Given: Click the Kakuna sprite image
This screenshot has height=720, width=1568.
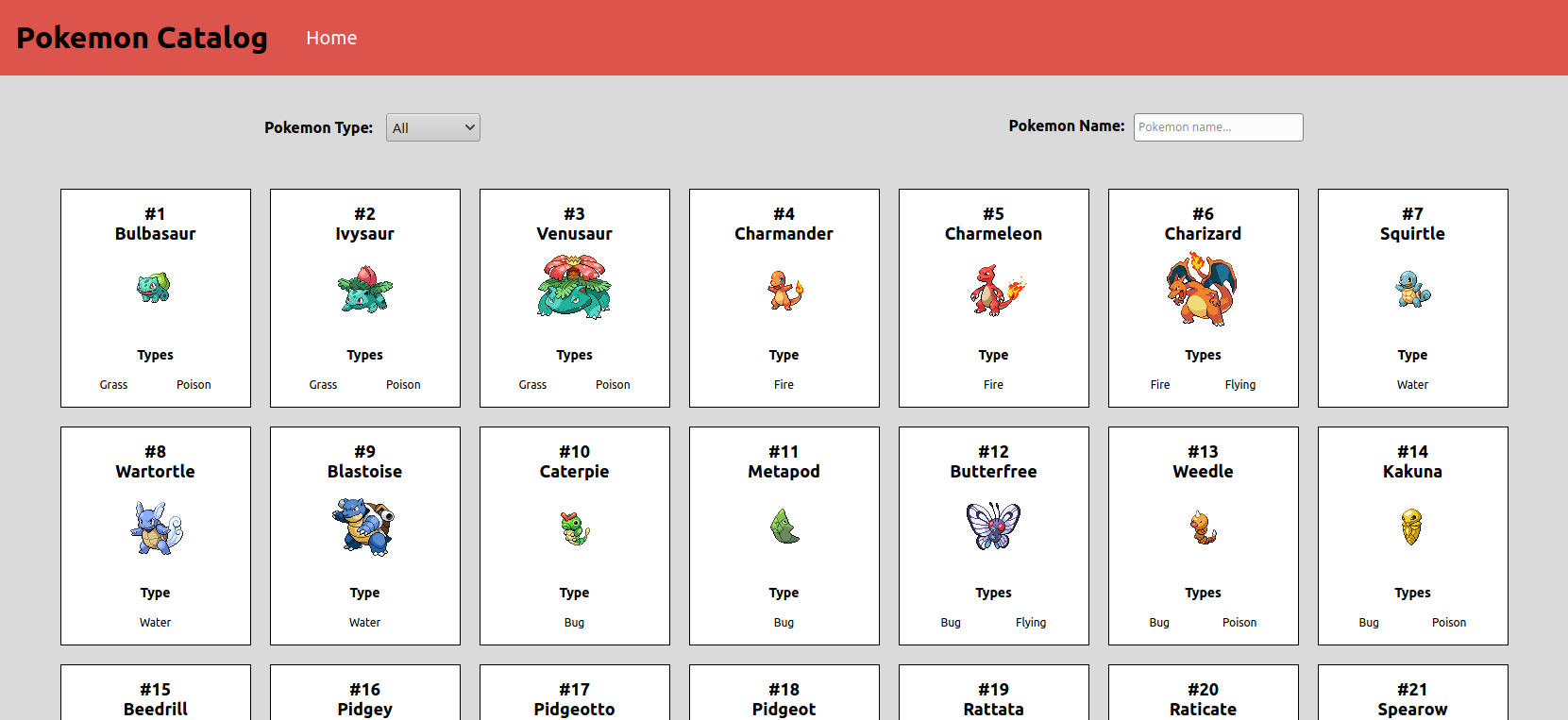Looking at the screenshot, I should 1411,527.
